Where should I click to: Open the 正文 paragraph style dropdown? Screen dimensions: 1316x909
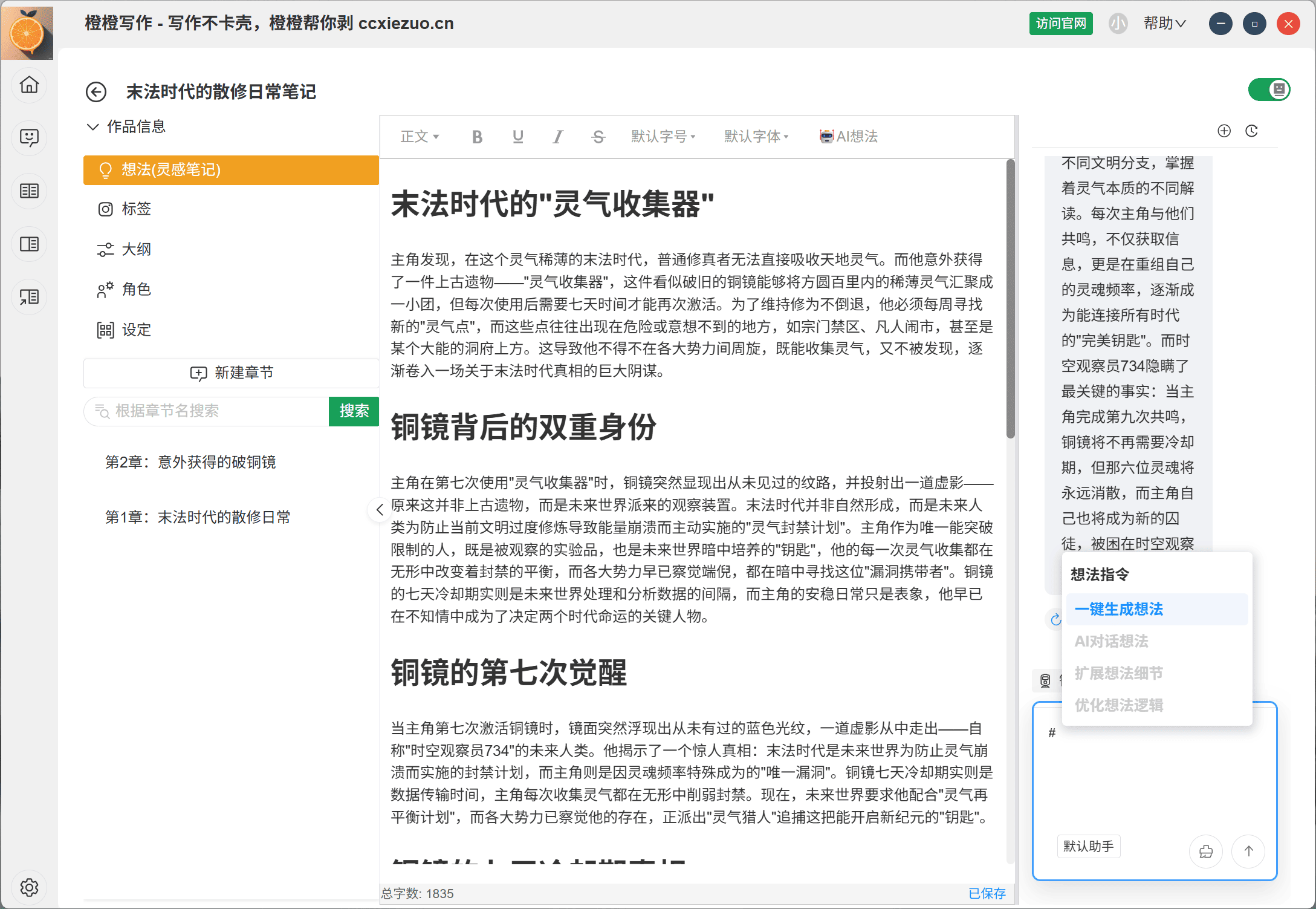tap(420, 137)
